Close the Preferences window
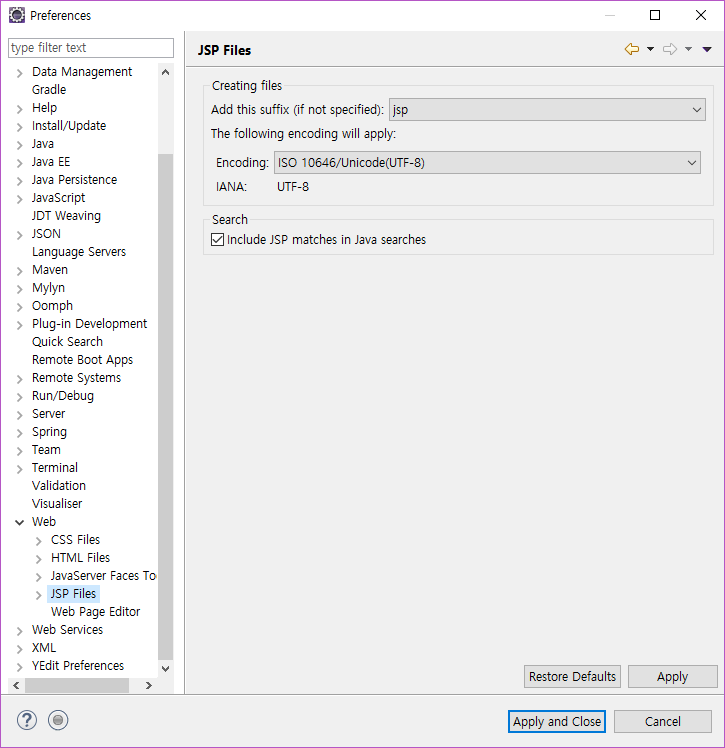Image resolution: width=725 pixels, height=748 pixels. pos(701,15)
